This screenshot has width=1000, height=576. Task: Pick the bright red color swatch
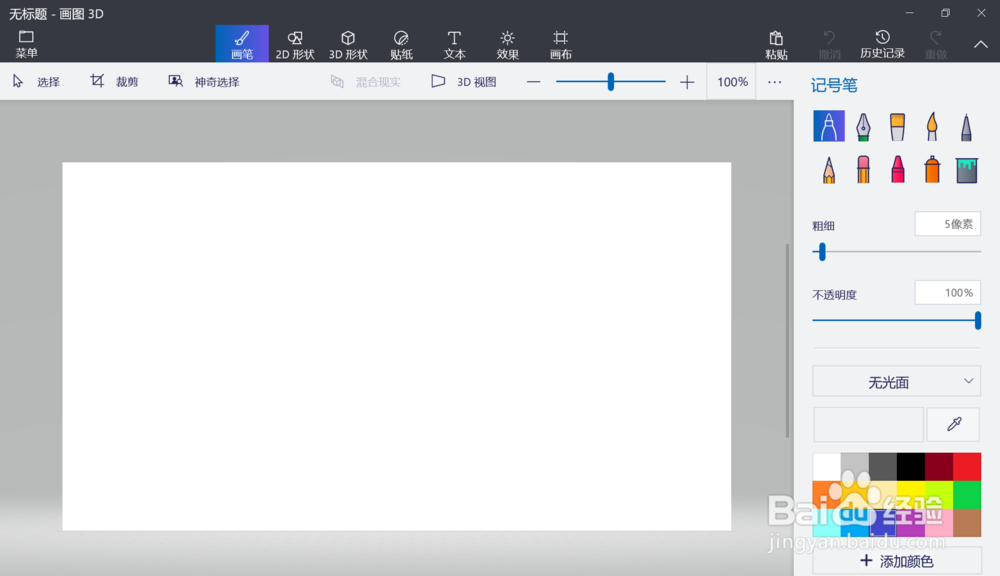967,467
